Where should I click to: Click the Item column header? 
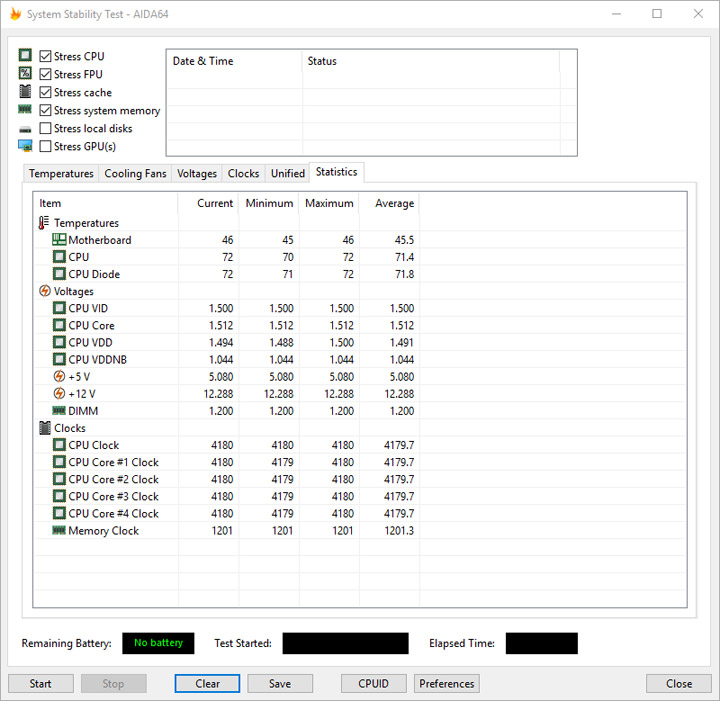click(106, 203)
